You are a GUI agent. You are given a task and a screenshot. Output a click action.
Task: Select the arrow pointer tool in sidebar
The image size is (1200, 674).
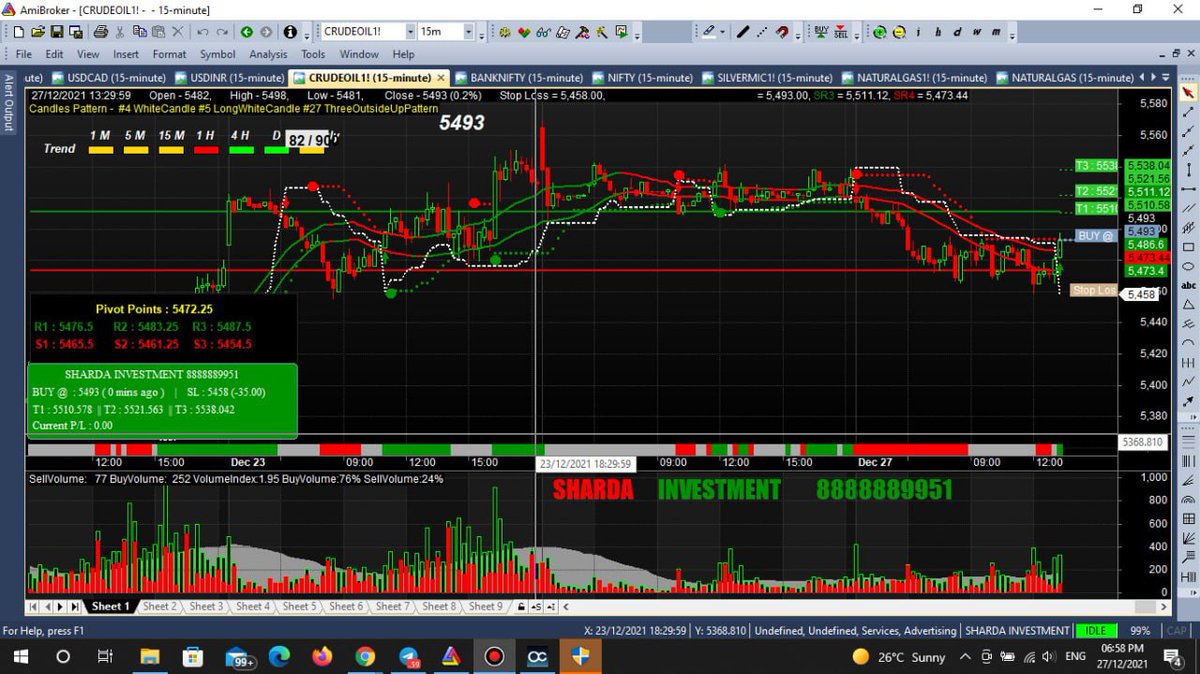coord(1189,93)
